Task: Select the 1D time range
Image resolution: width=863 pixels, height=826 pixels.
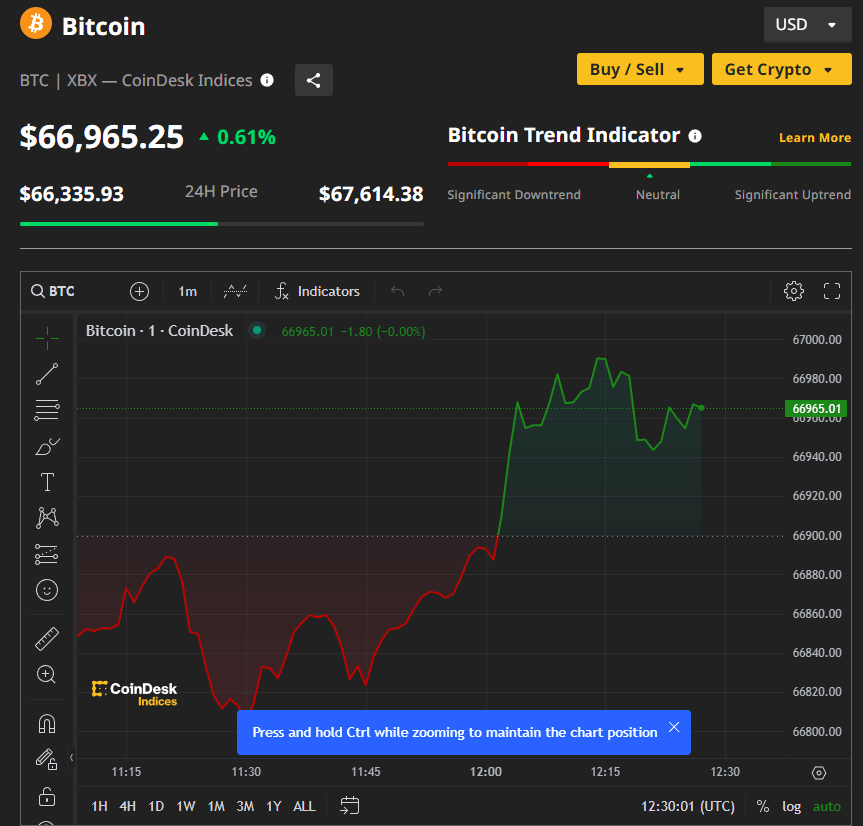Action: click(156, 806)
